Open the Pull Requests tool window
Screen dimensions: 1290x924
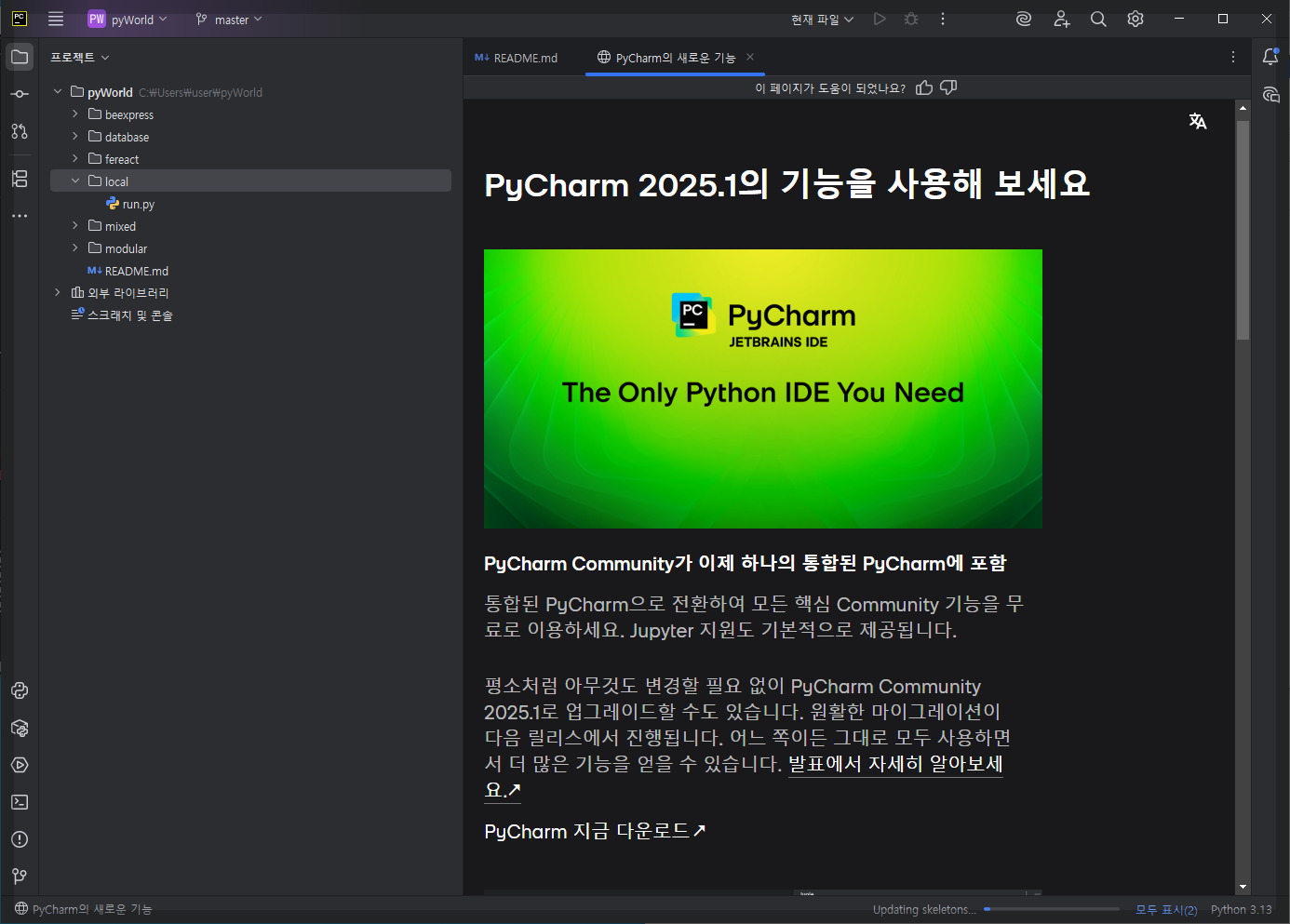[x=20, y=131]
